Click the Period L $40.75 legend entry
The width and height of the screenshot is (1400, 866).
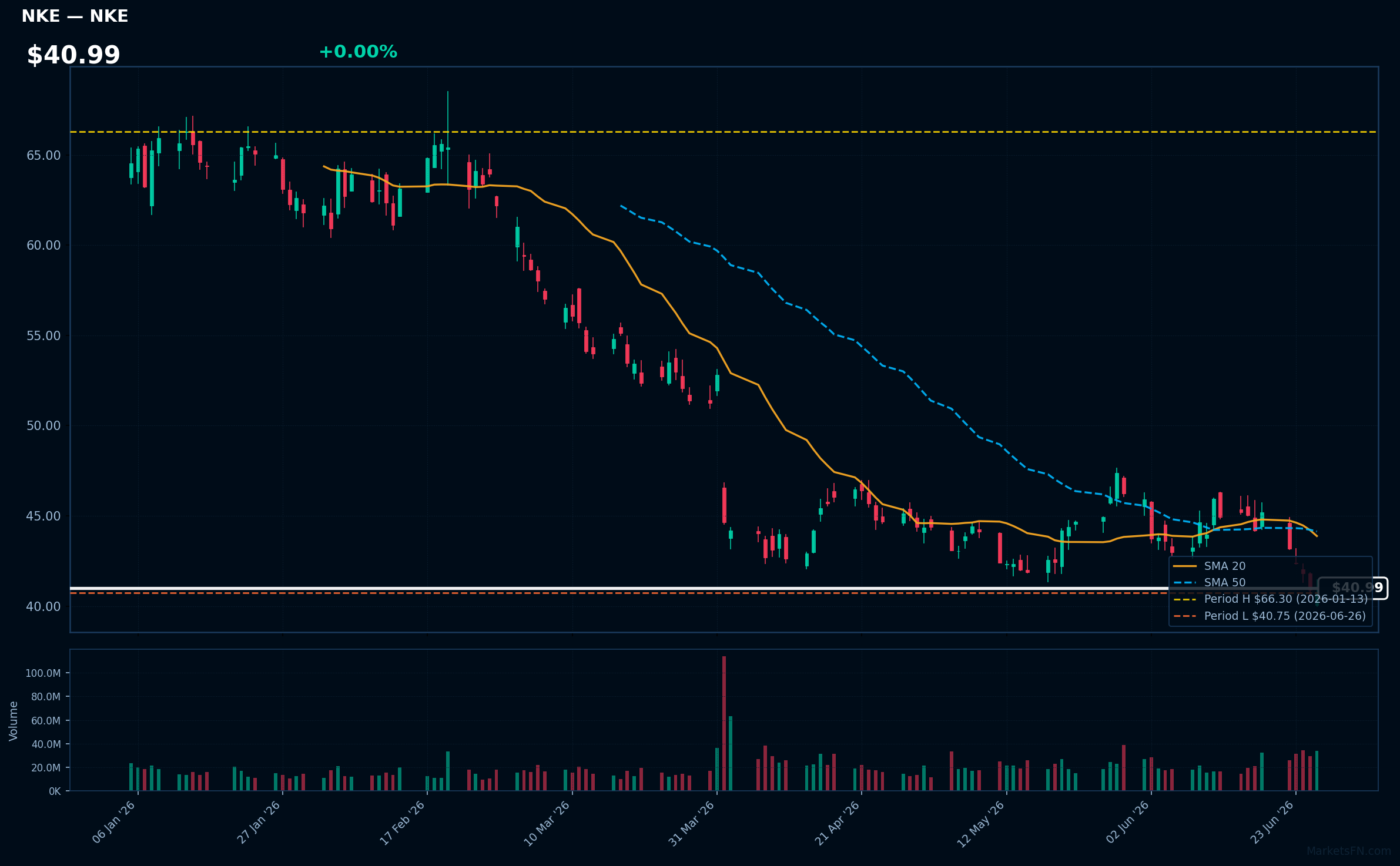tap(1270, 616)
